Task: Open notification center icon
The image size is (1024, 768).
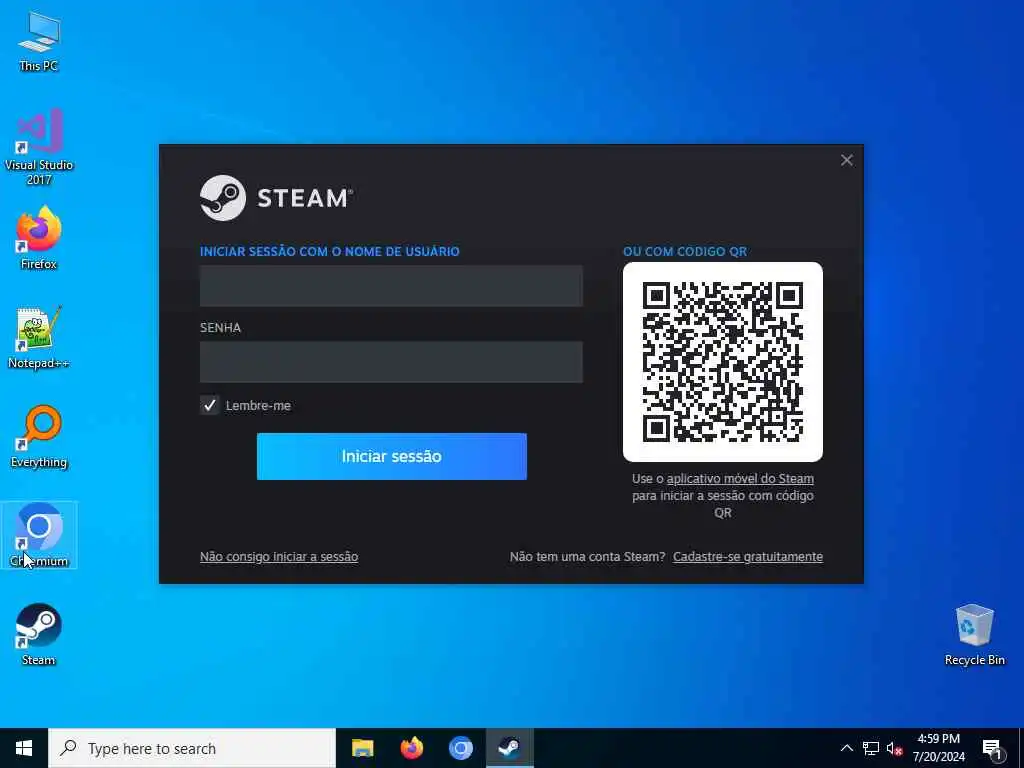Action: [x=992, y=749]
